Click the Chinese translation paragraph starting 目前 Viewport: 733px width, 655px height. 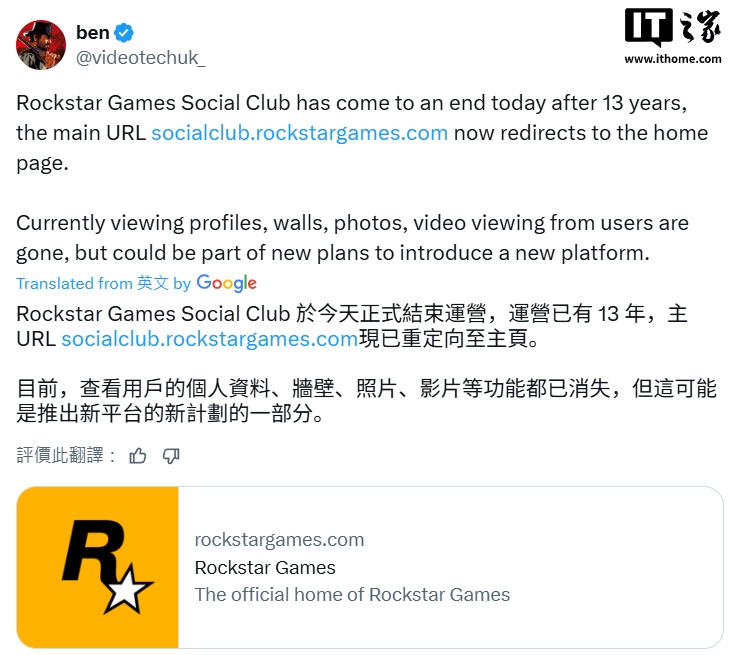point(366,401)
